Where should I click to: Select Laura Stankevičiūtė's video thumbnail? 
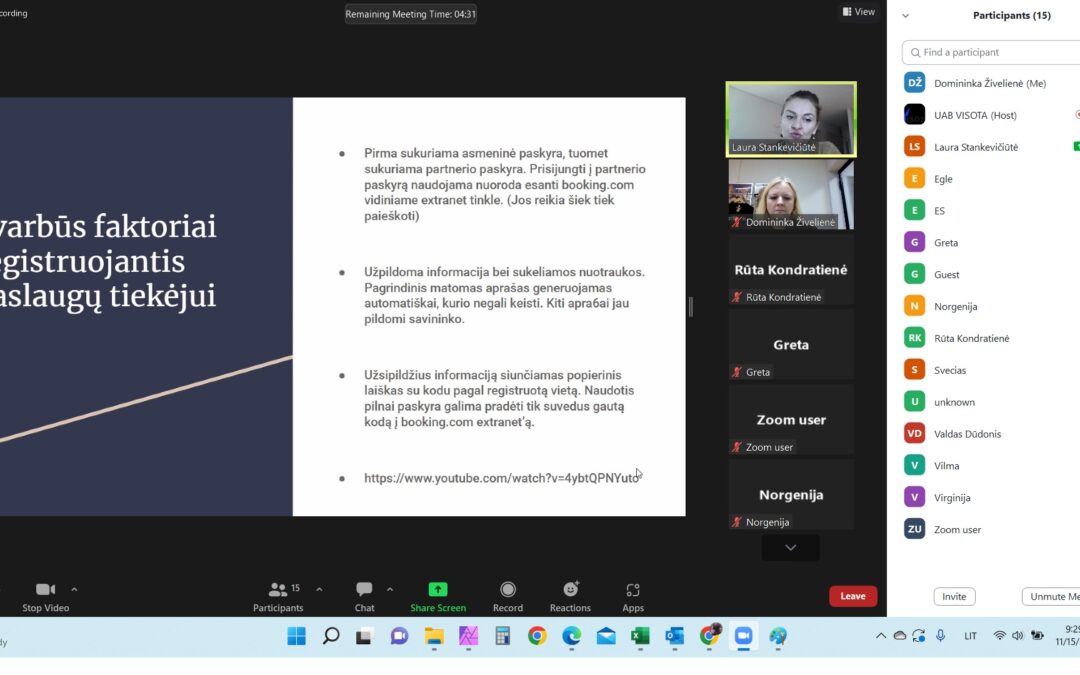click(x=791, y=119)
